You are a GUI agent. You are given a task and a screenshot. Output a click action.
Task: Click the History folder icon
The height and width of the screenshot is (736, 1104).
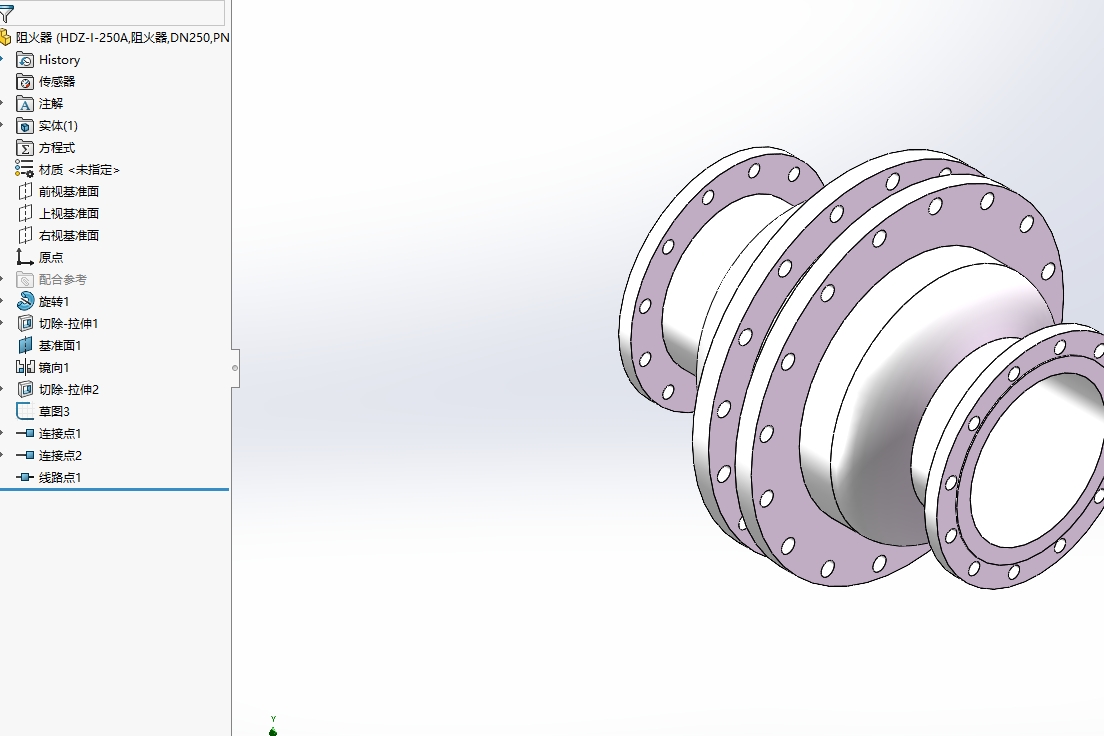coord(25,60)
